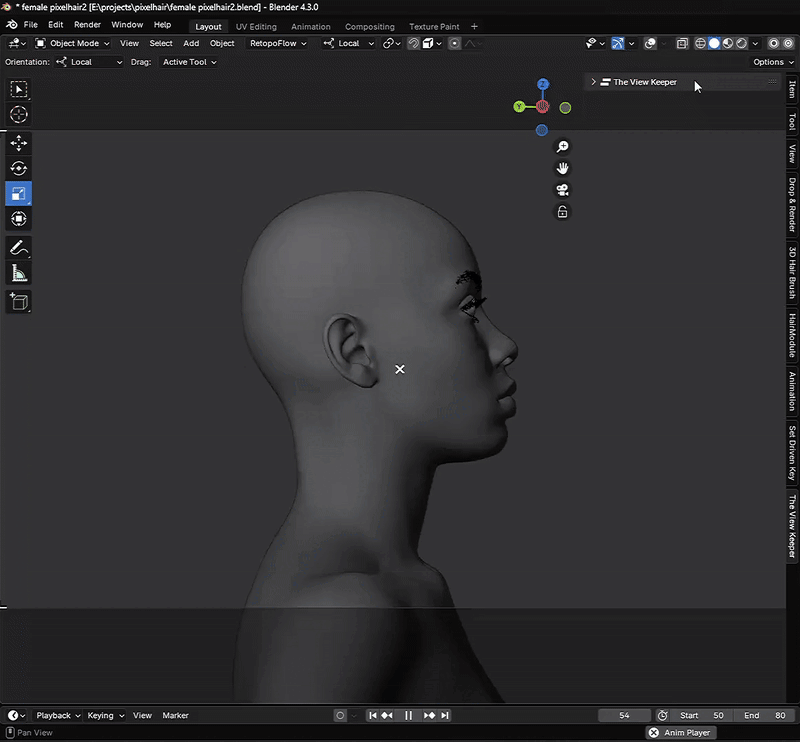Viewport: 800px width, 742px height.
Task: Select the Scale tool
Action: [19, 194]
